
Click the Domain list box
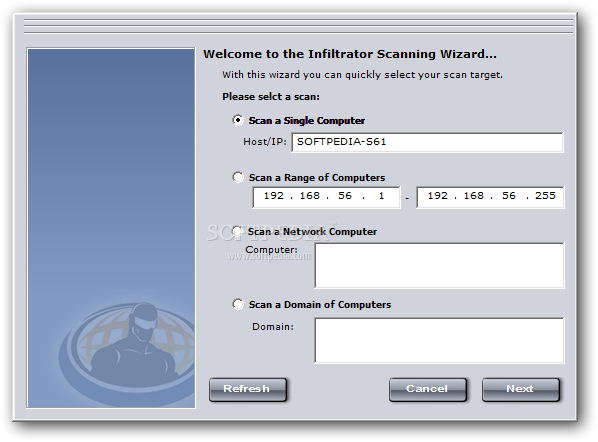click(x=439, y=341)
